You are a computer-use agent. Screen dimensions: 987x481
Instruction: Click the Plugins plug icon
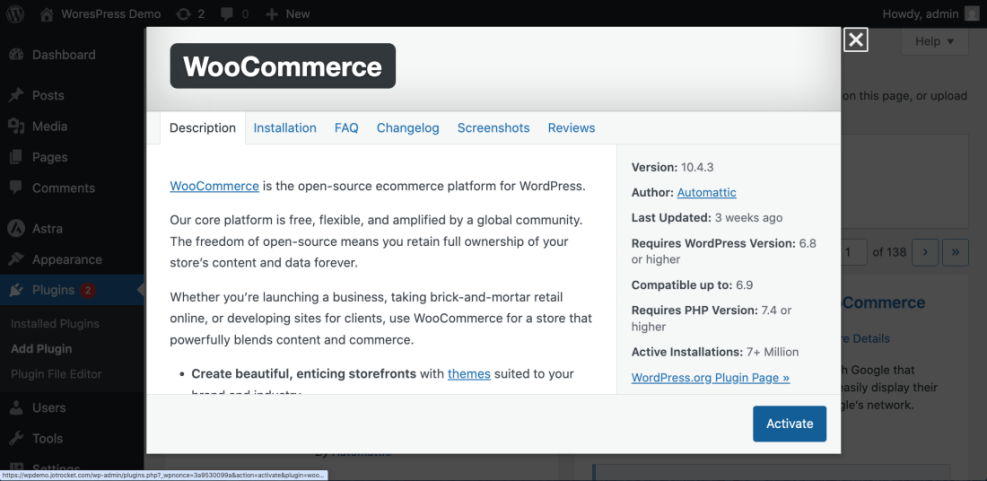[x=16, y=290]
